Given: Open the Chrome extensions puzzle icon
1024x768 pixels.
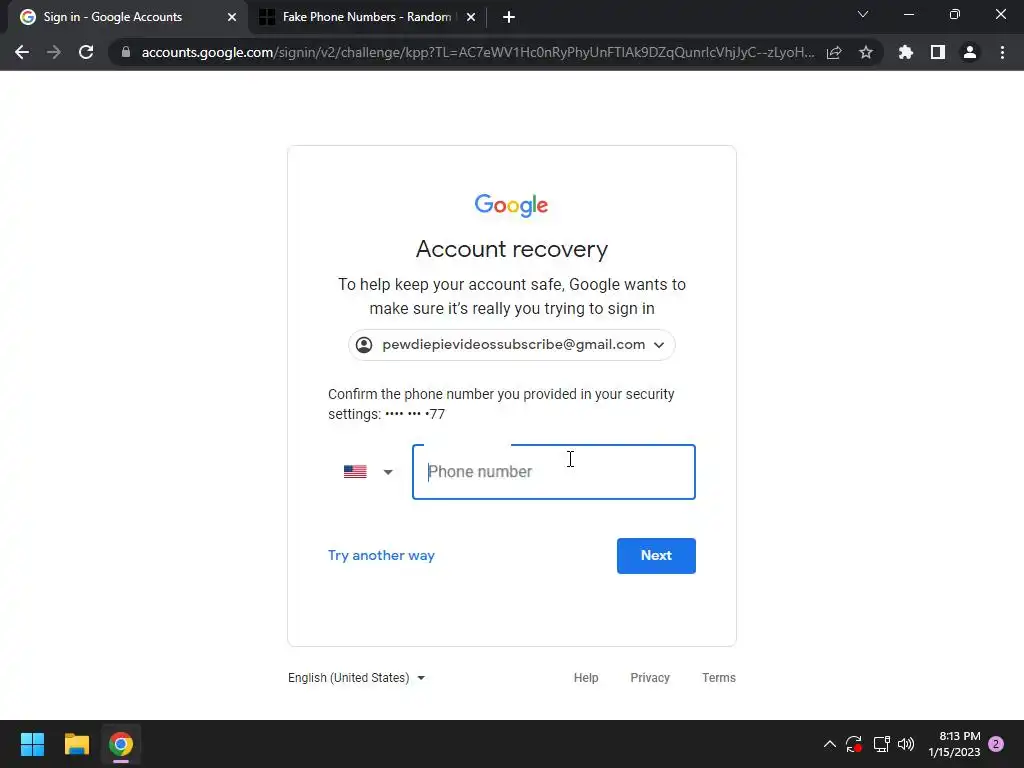Looking at the screenshot, I should click(x=906, y=52).
